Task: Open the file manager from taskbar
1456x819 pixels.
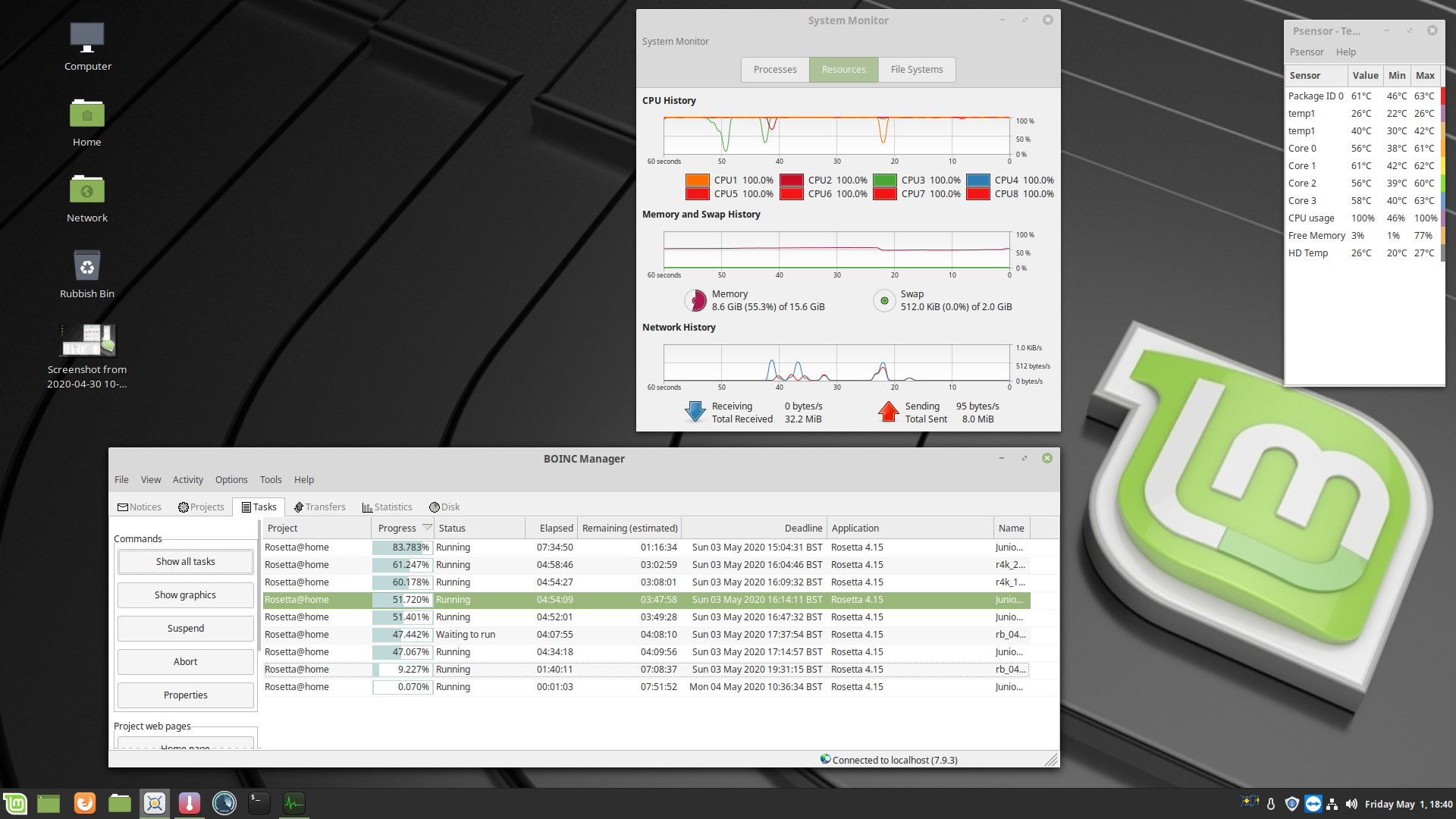Action: 119,803
